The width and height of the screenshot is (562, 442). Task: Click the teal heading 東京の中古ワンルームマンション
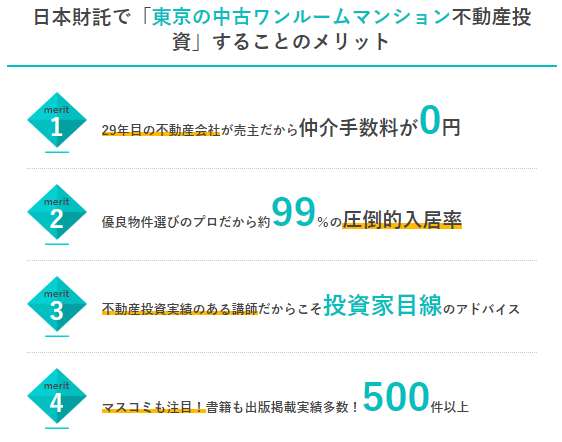point(301,17)
